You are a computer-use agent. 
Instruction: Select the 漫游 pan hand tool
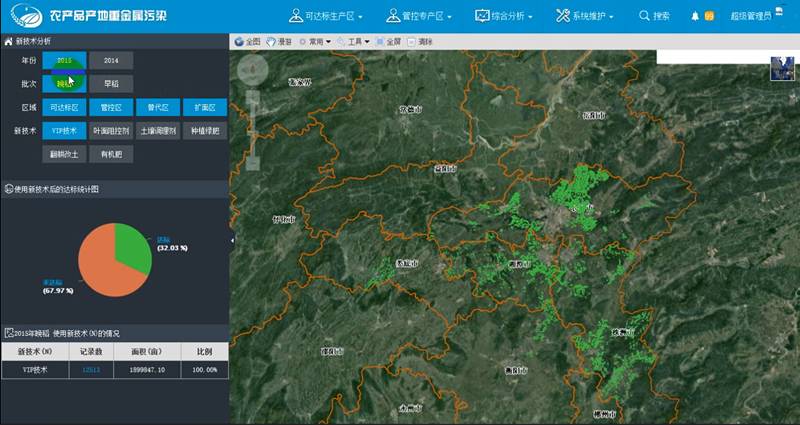[x=271, y=42]
